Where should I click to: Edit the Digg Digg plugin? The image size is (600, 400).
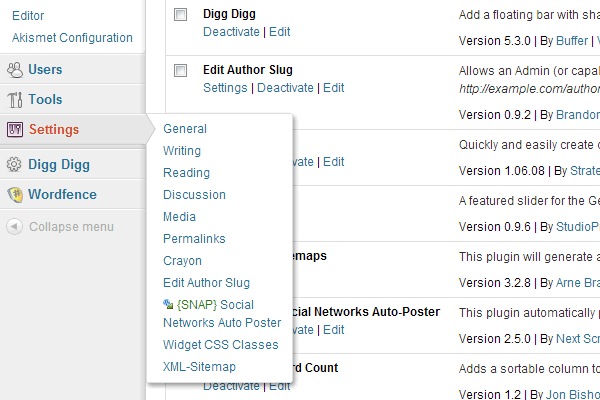[280, 32]
